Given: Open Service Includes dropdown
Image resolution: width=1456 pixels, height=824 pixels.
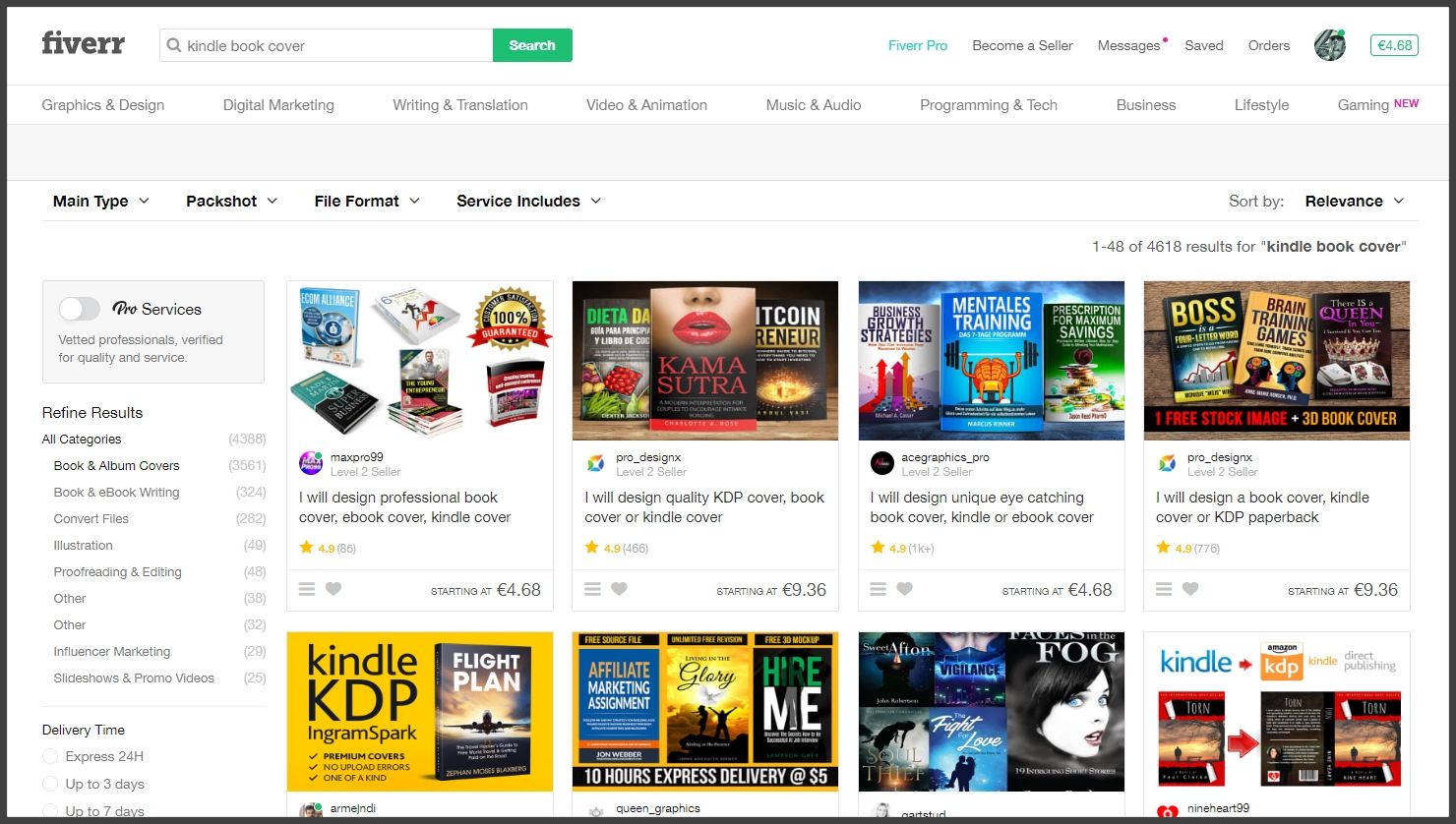Looking at the screenshot, I should coord(528,201).
